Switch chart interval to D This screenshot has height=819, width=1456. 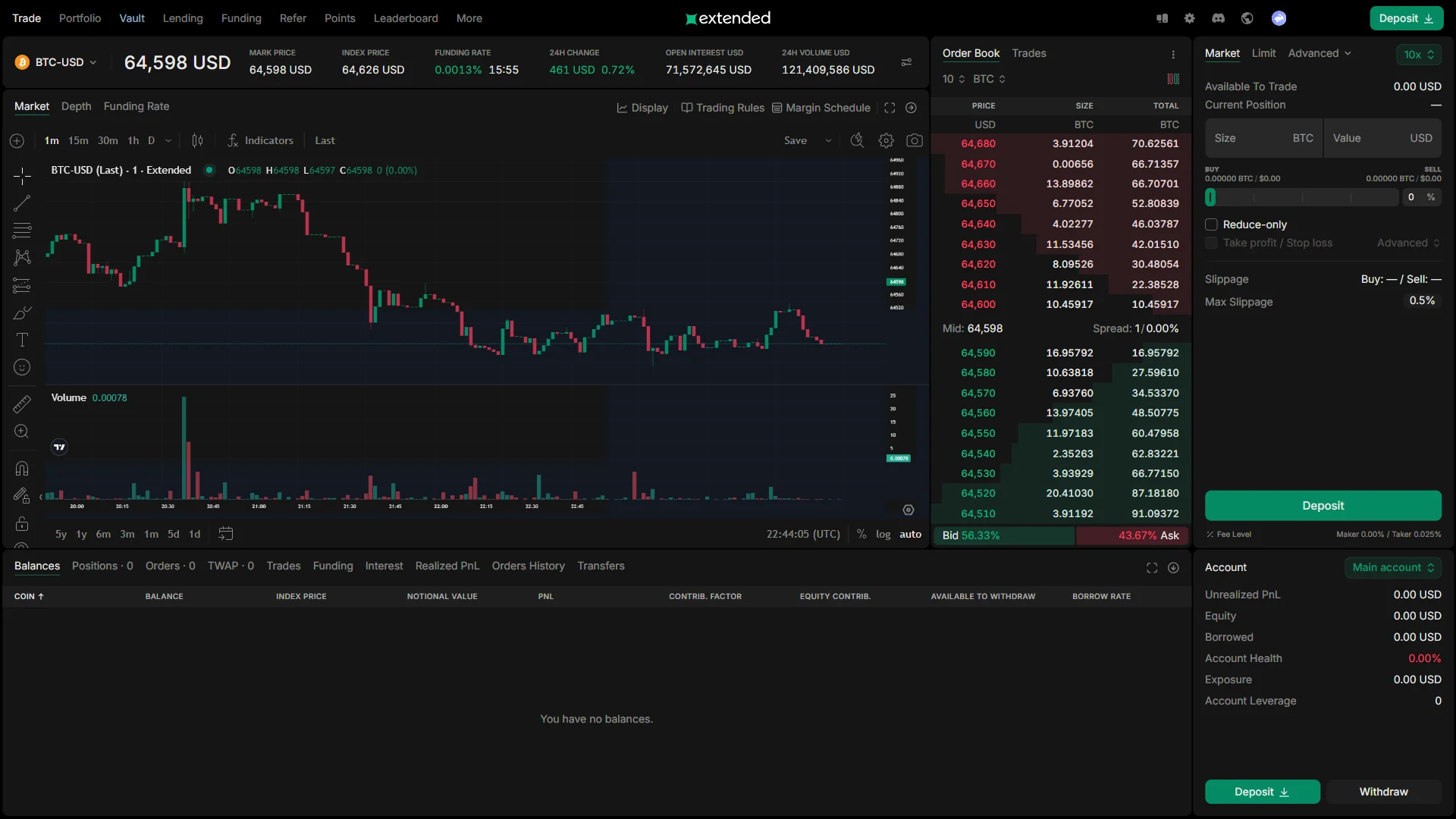151,140
